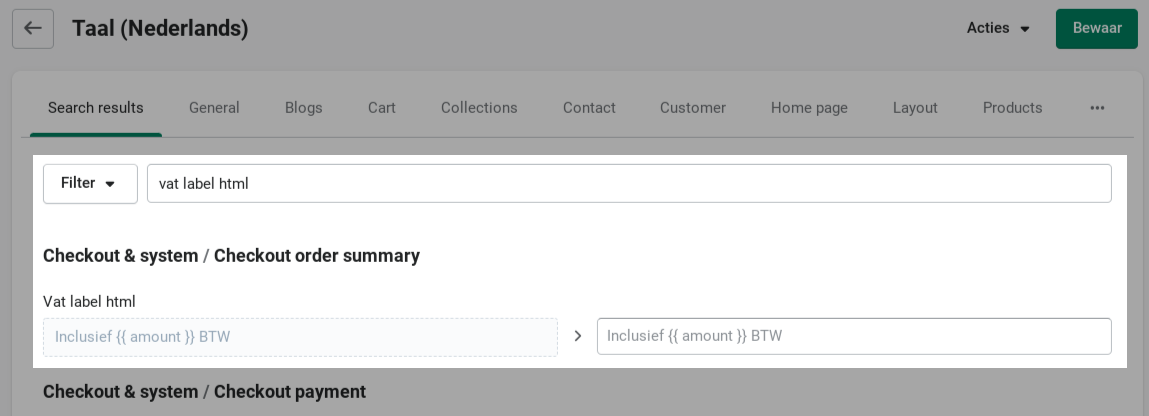Select the Blogs tab
Screen dimensions: 1149x416
tap(304, 108)
